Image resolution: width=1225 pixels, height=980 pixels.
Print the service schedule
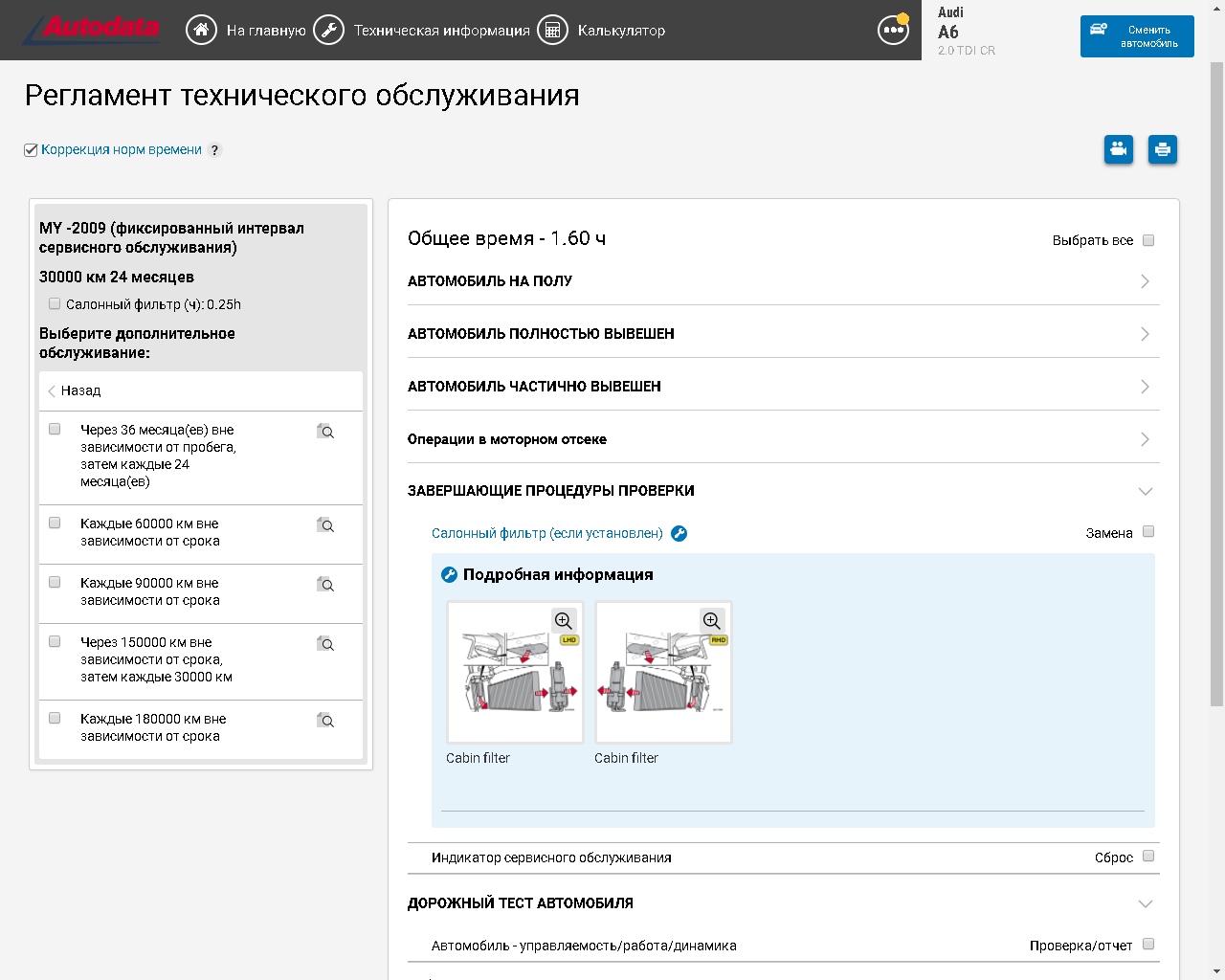pyautogui.click(x=1163, y=149)
